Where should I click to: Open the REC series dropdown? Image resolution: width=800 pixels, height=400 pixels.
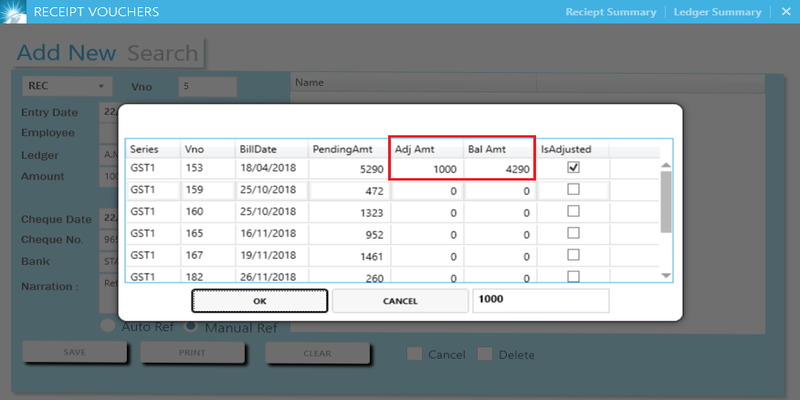point(67,86)
